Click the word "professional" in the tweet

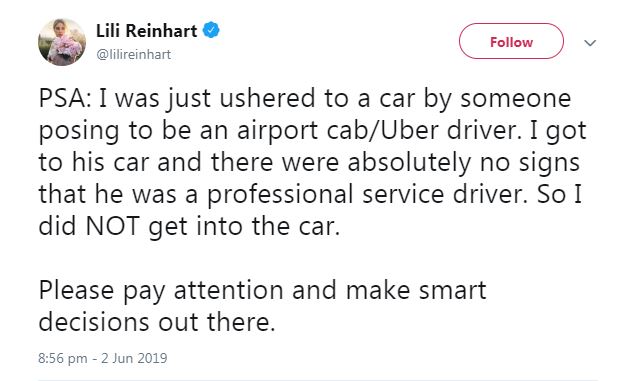point(280,195)
